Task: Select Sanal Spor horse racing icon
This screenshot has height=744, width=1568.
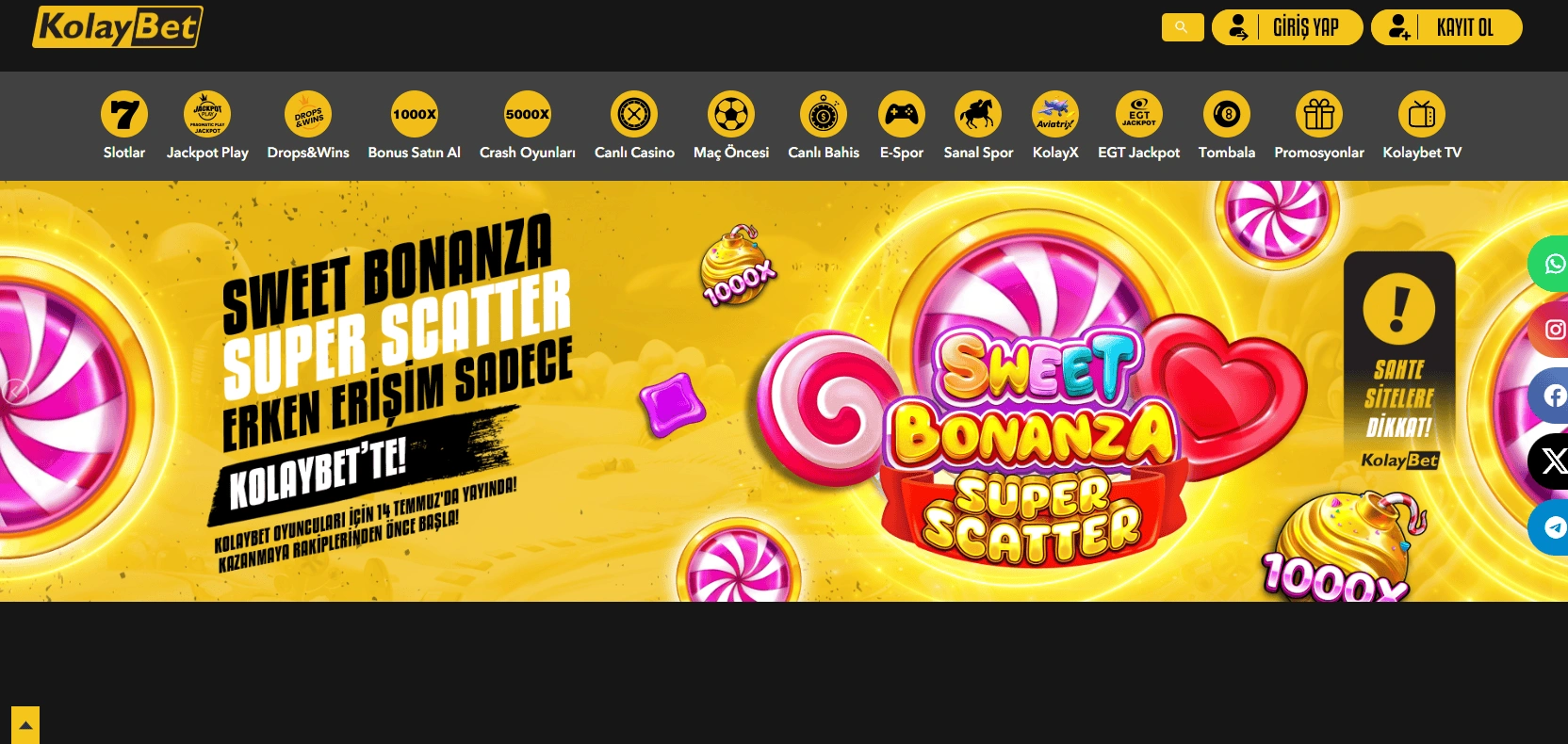Action: click(978, 114)
